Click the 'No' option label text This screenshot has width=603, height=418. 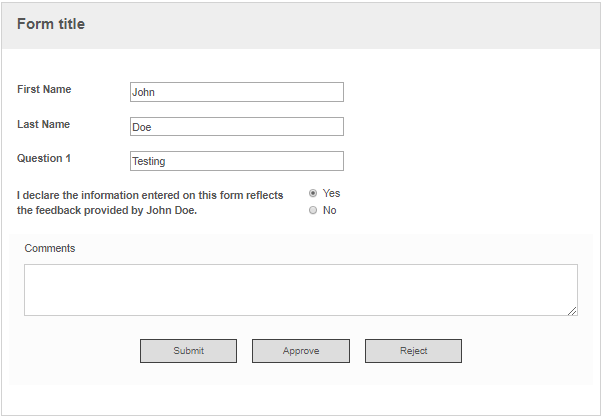pos(330,210)
